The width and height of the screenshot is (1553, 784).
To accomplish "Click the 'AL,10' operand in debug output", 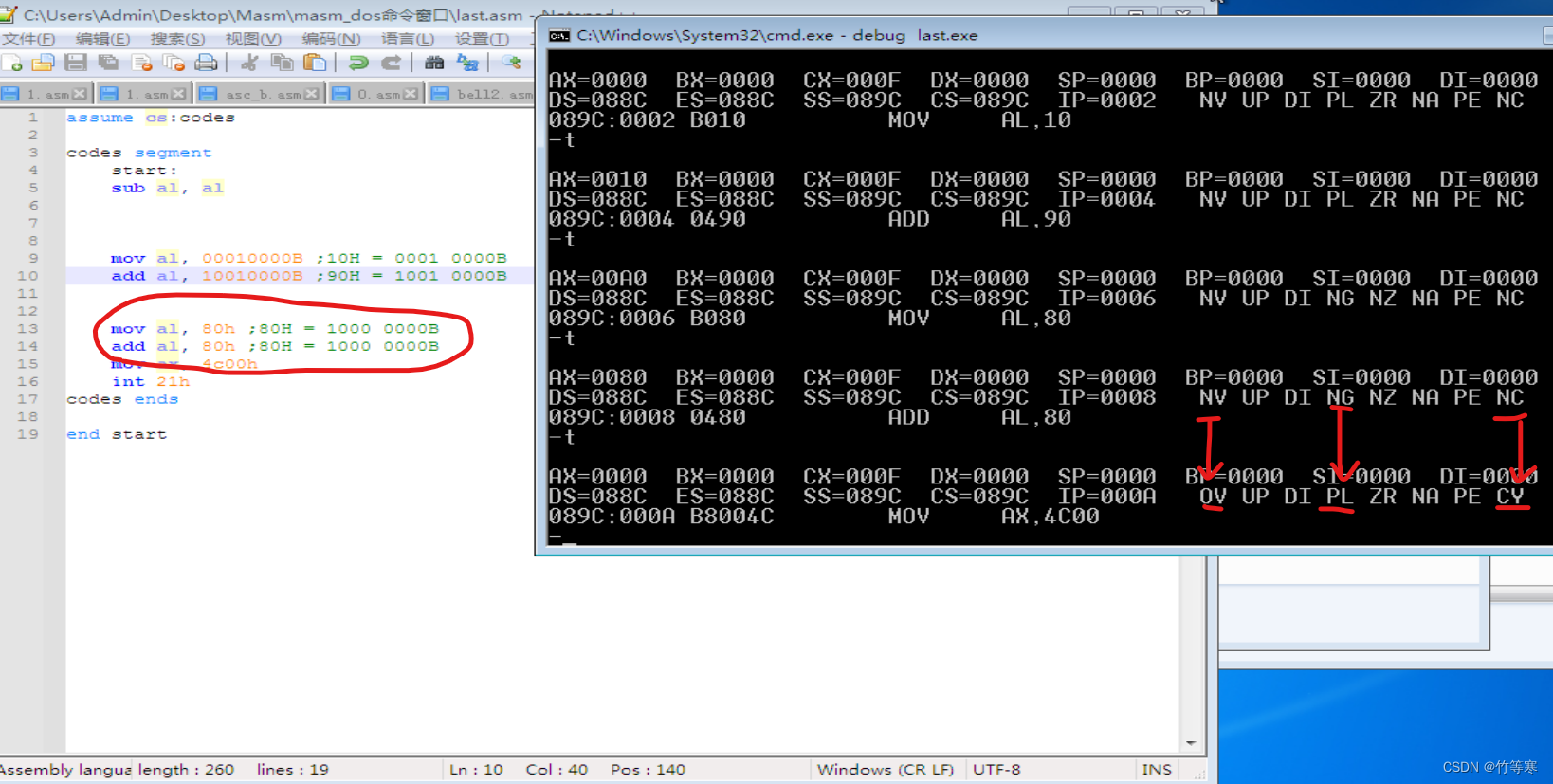I will (x=1036, y=120).
